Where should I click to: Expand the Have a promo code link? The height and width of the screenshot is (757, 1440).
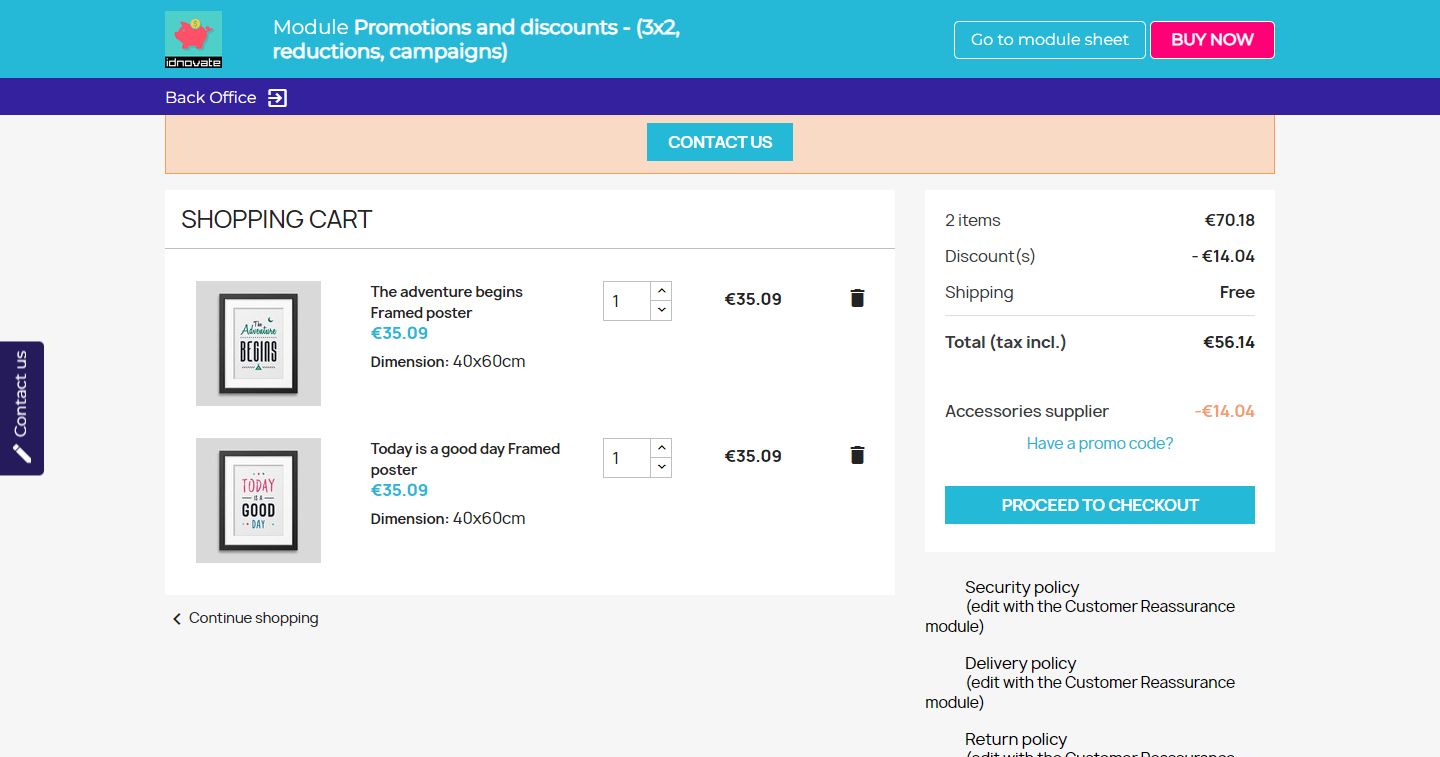[1099, 443]
